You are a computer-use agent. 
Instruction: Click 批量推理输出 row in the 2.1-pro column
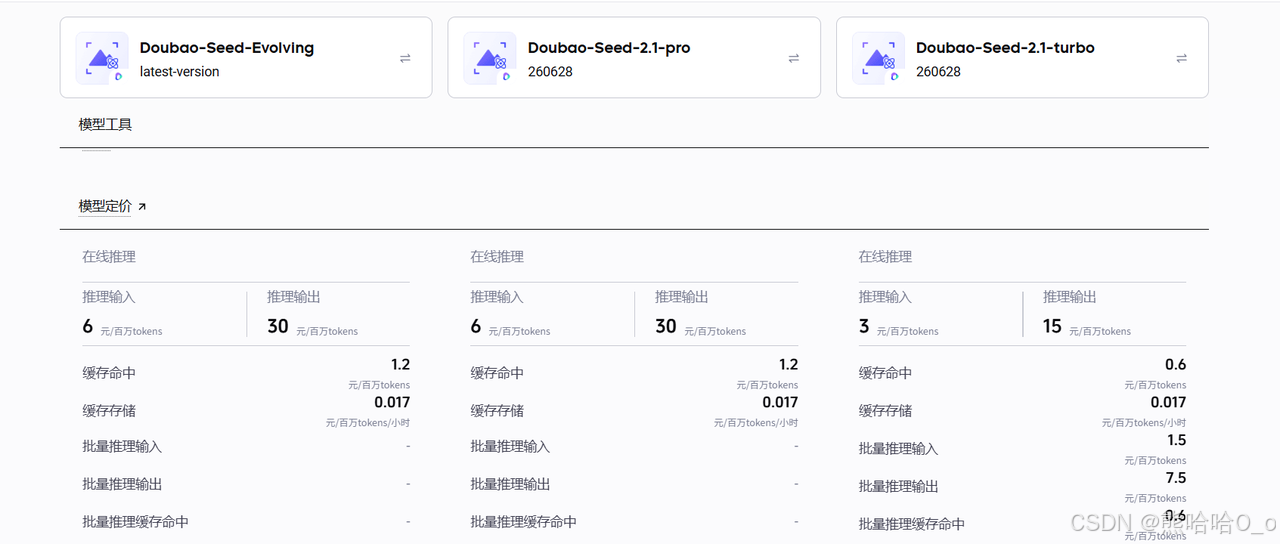(634, 484)
